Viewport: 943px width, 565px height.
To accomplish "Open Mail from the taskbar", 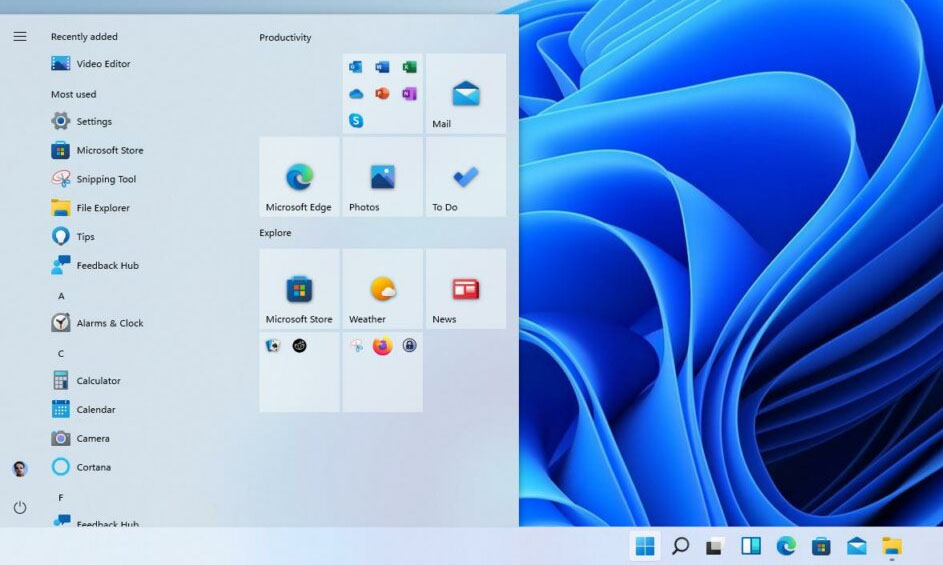I will tap(856, 546).
